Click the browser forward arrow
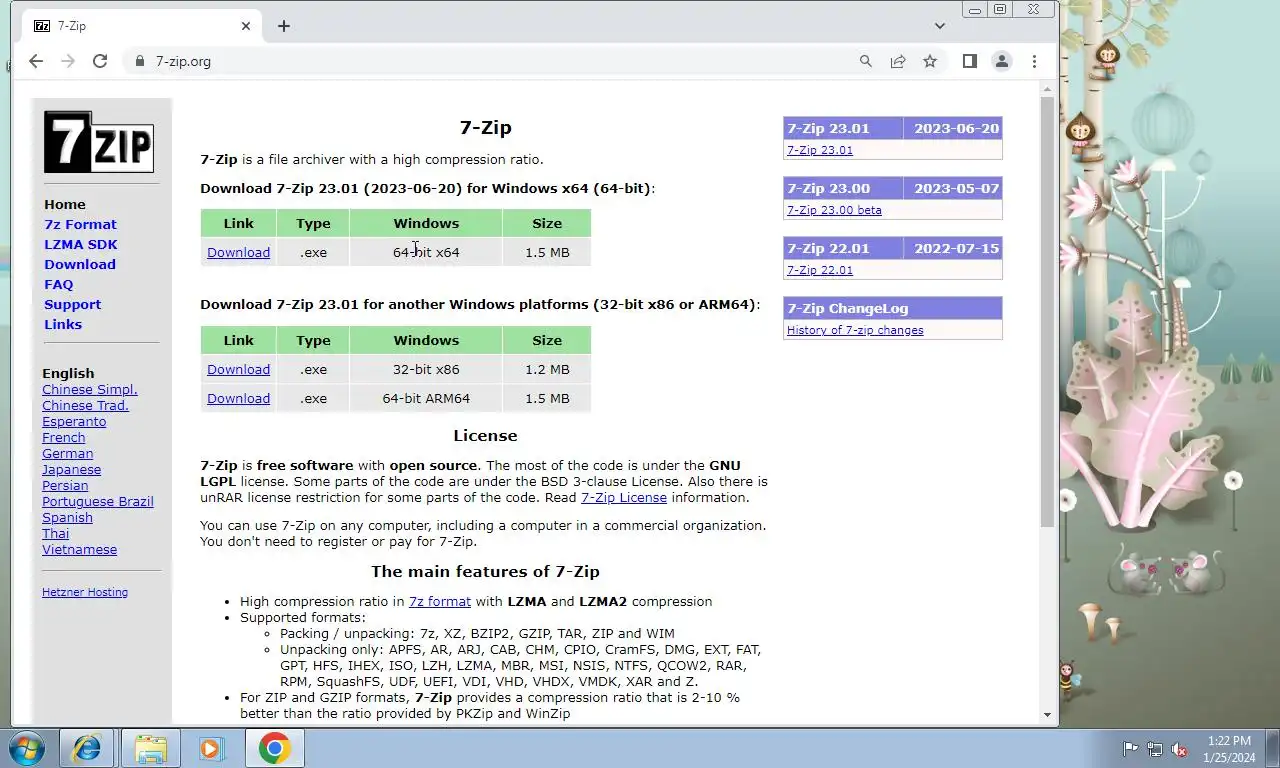 (x=68, y=61)
